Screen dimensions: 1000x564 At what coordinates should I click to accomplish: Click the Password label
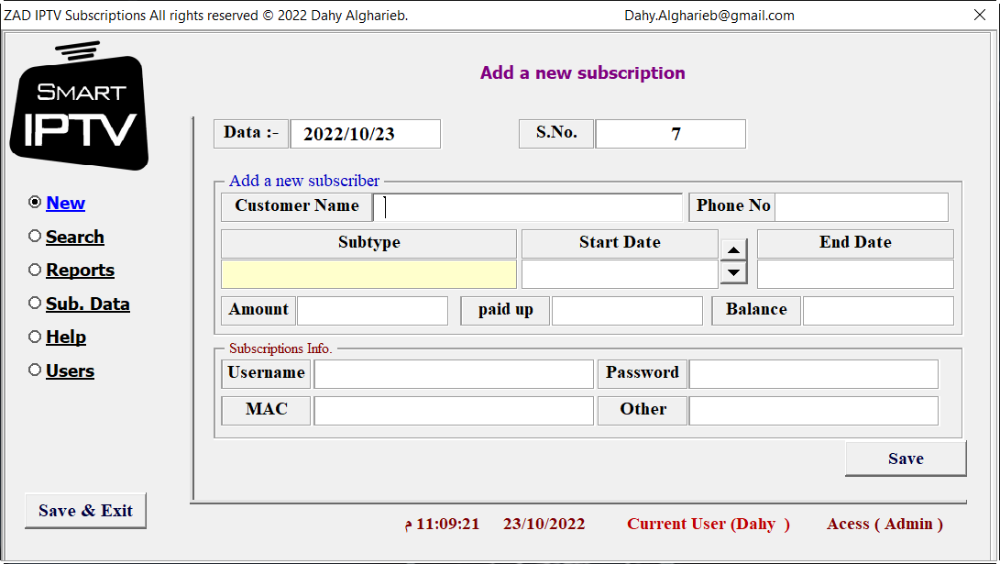[x=642, y=373]
